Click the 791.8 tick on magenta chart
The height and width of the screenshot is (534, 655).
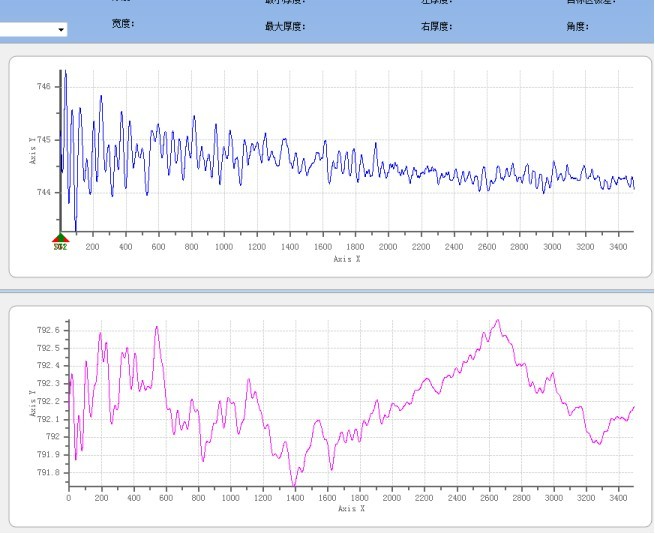click(x=48, y=472)
